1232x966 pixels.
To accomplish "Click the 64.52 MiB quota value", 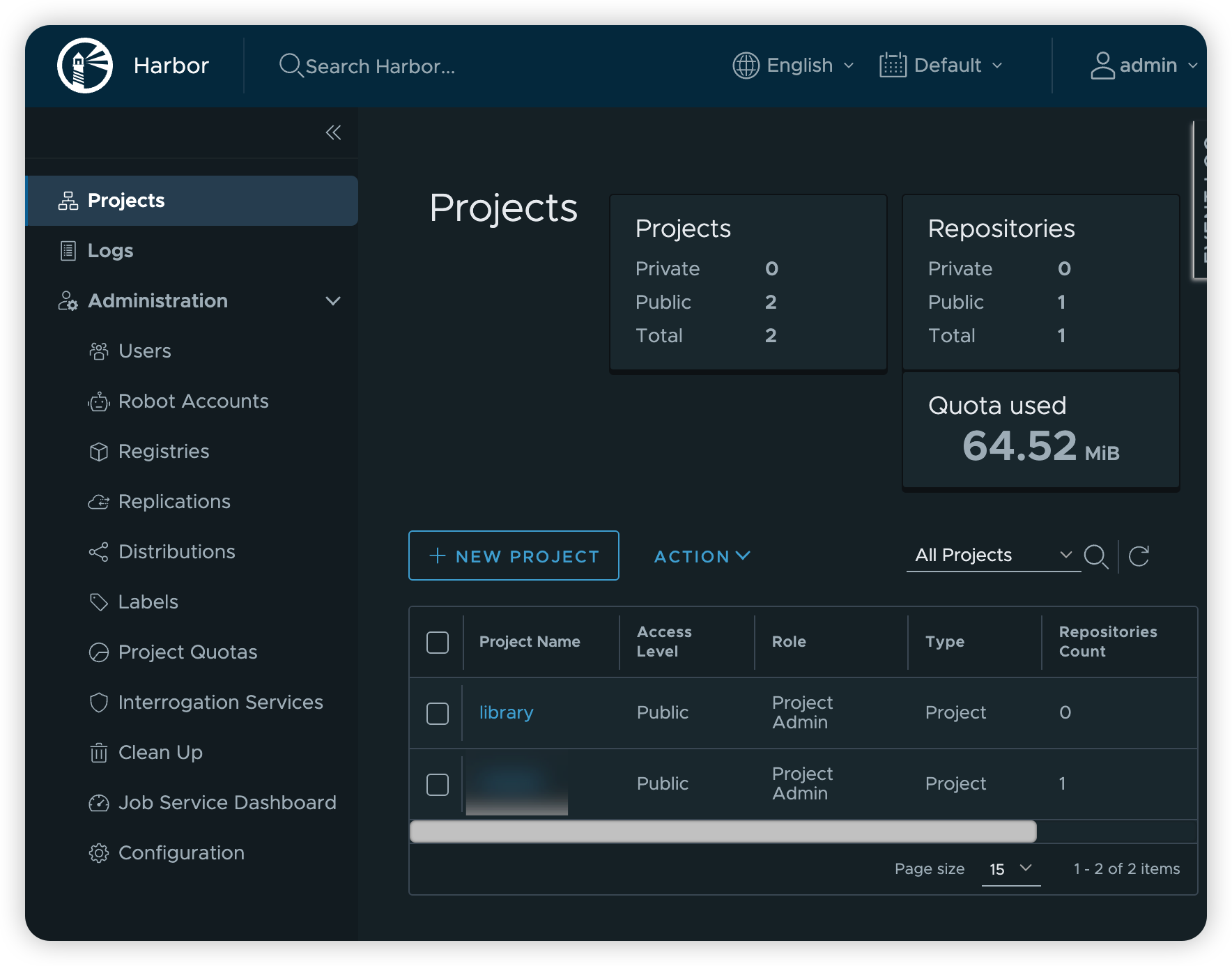I will [x=1041, y=446].
